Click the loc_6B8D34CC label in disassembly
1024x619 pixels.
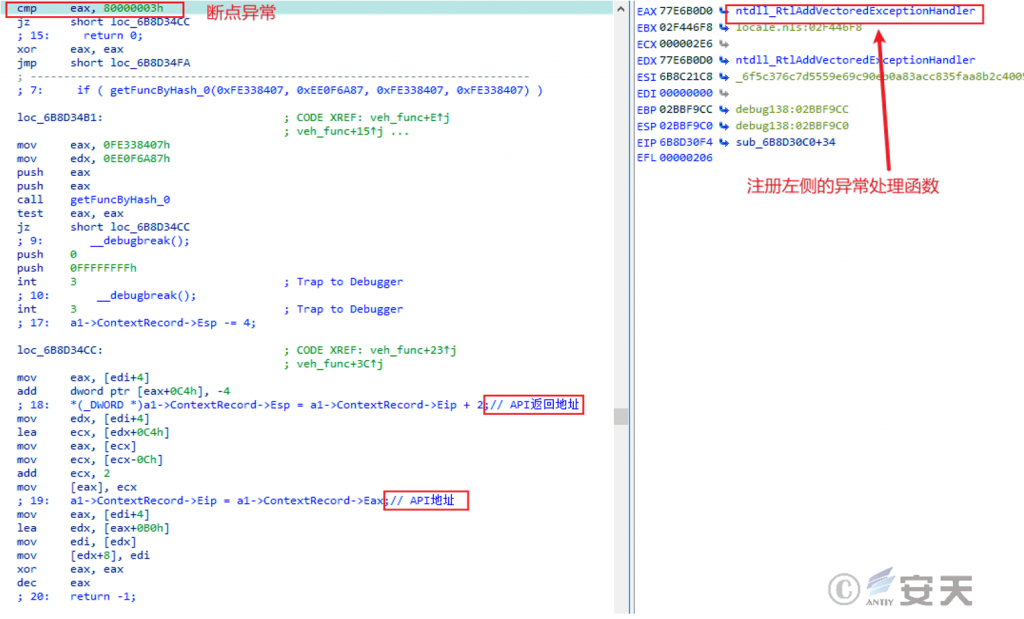(x=59, y=350)
